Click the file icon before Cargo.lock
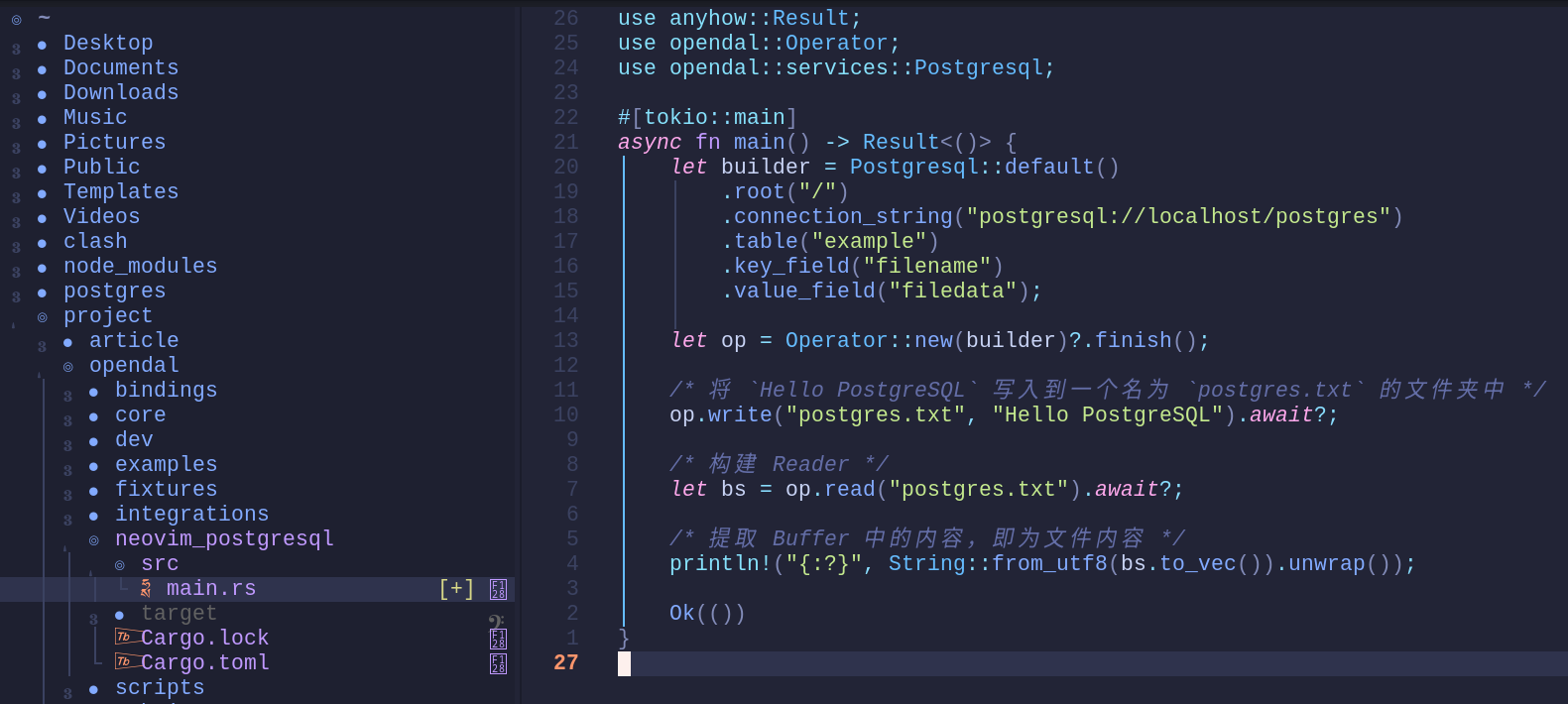Screen dimensions: 1568x704 [x=124, y=638]
